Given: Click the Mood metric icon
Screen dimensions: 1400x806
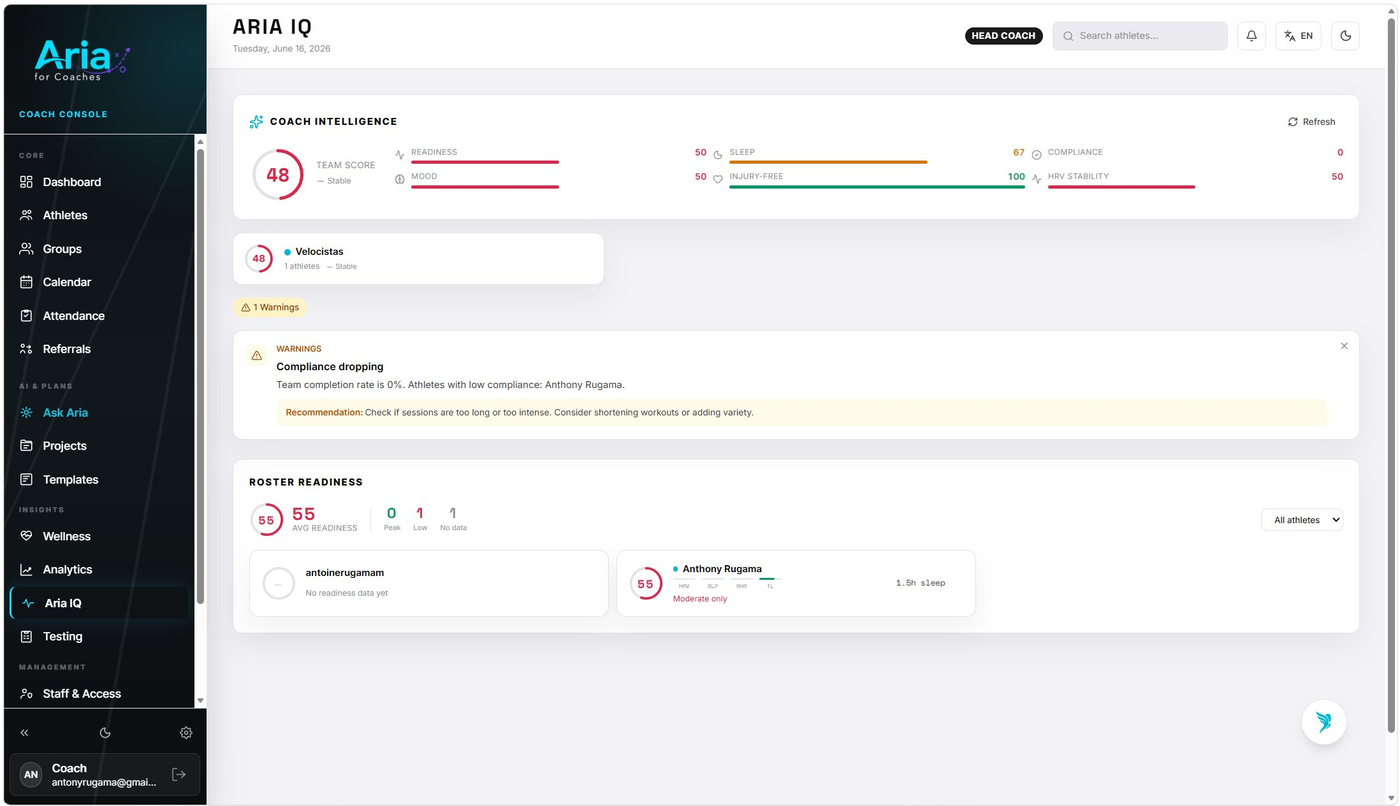Looking at the screenshot, I should (400, 179).
